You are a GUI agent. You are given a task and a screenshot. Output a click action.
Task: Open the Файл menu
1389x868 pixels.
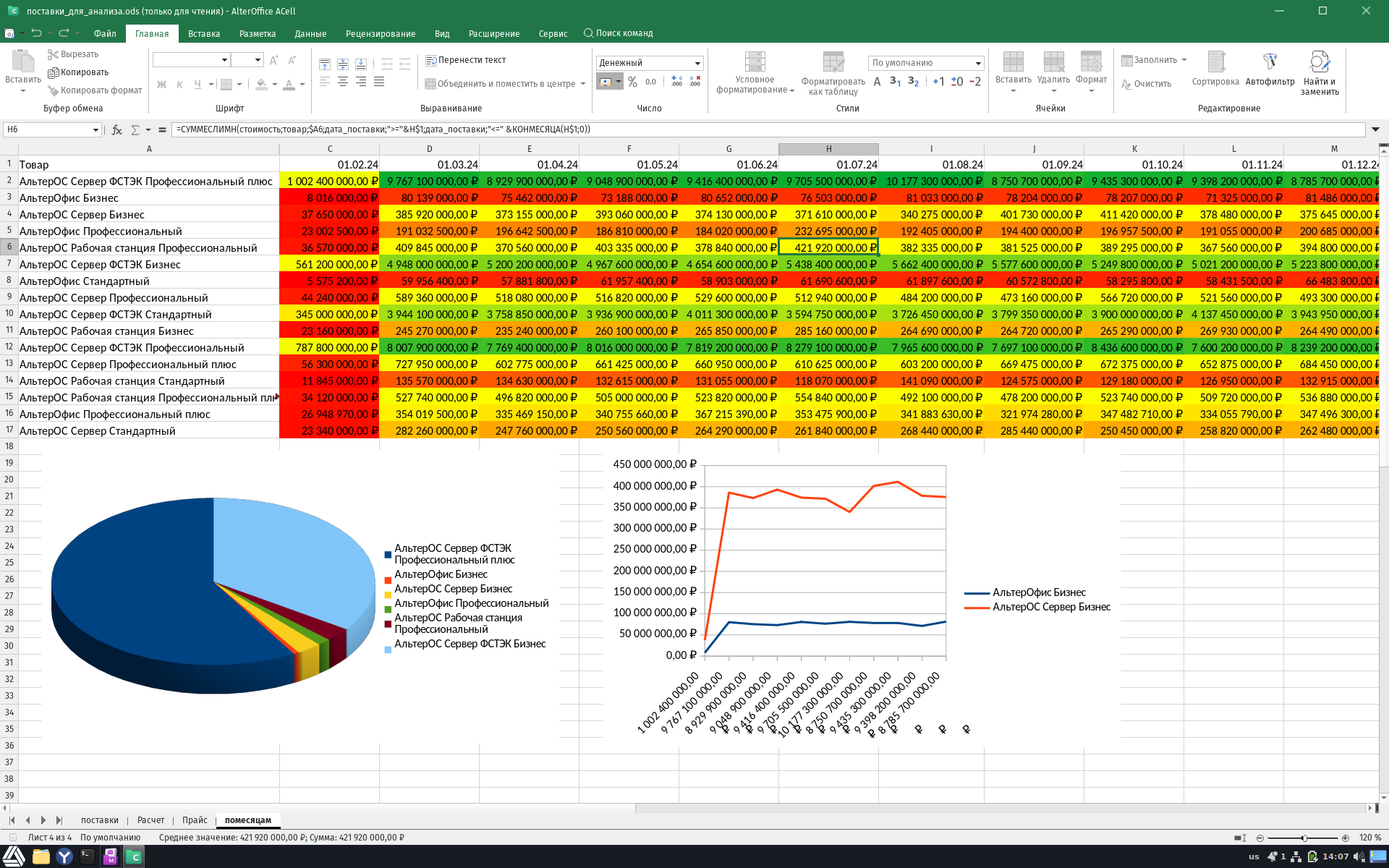pyautogui.click(x=105, y=34)
